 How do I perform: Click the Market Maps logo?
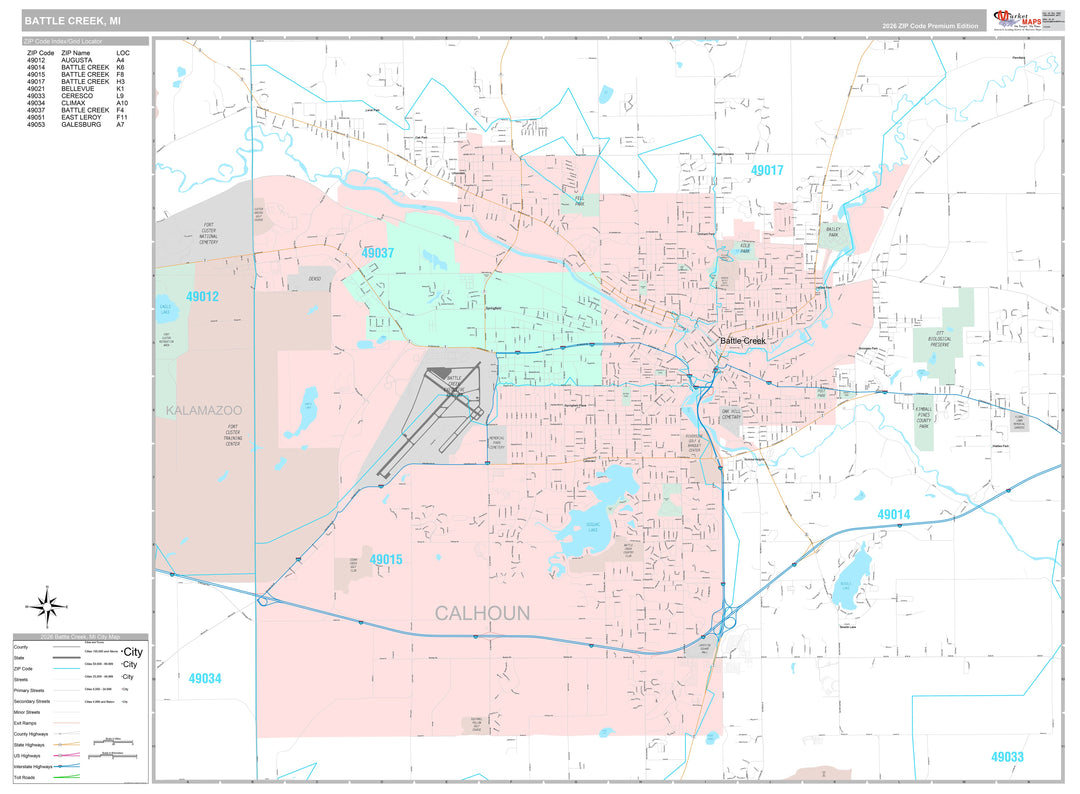pyautogui.click(x=1017, y=20)
